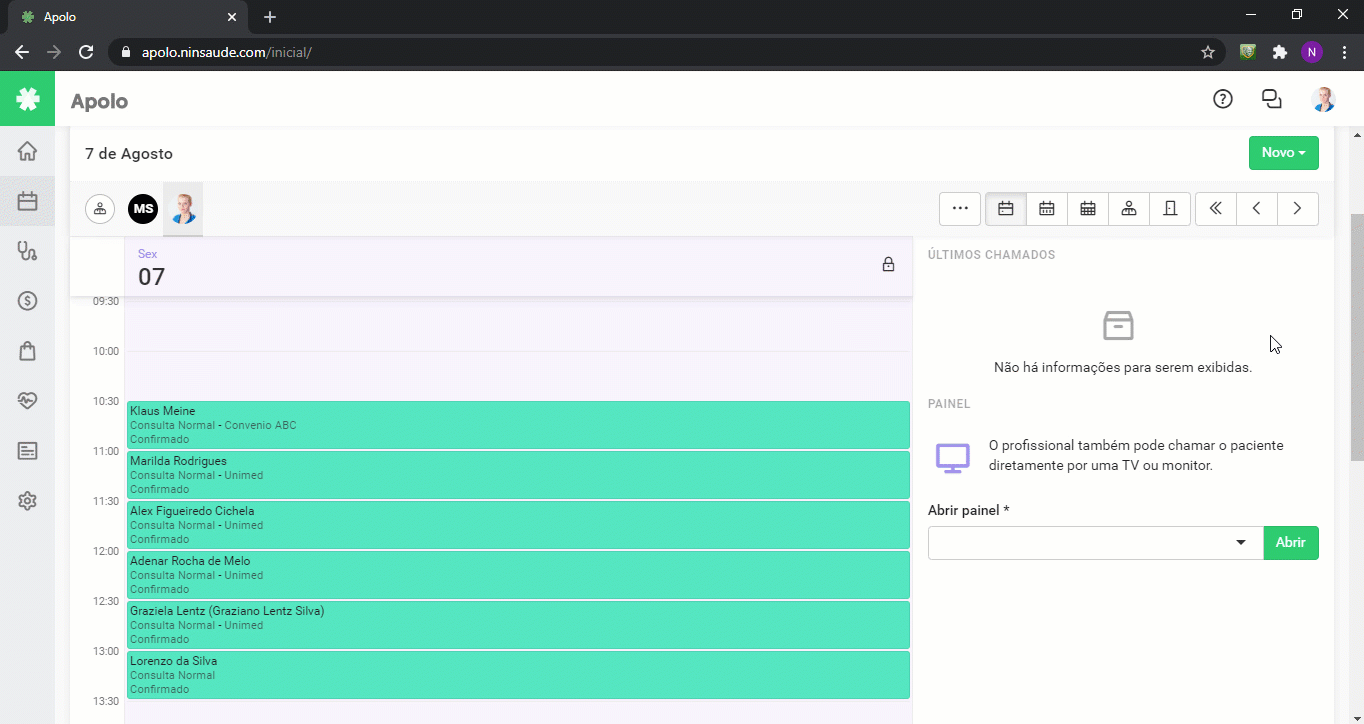The width and height of the screenshot is (1364, 724).
Task: Expand the Novo dropdown button
Action: [x=1284, y=153]
